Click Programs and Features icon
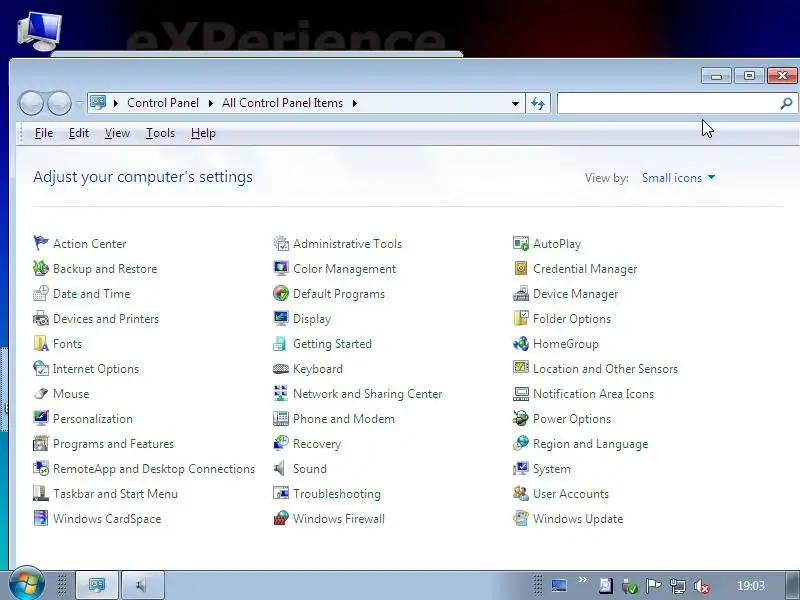This screenshot has height=600, width=800. [x=40, y=443]
